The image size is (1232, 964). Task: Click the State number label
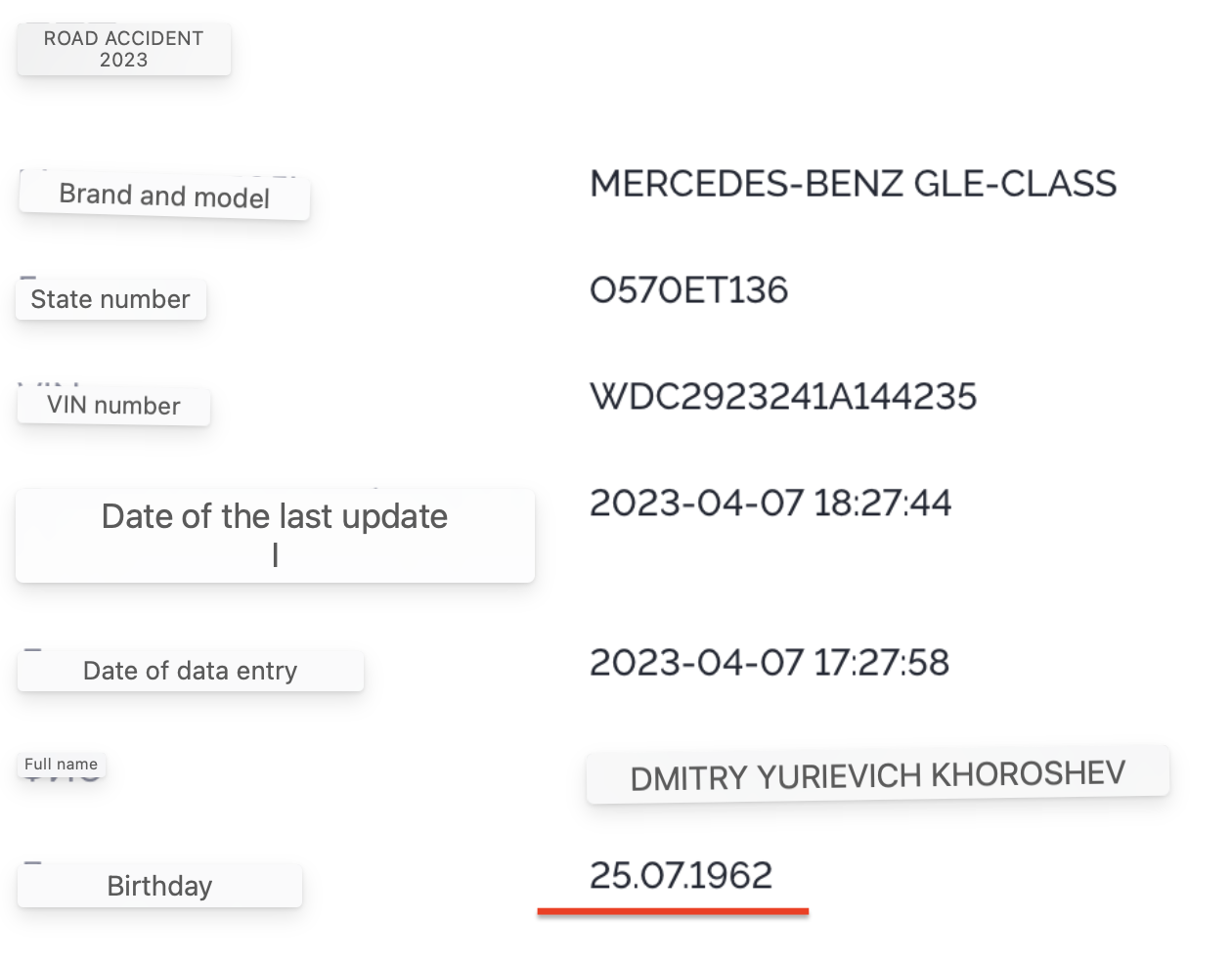(110, 299)
